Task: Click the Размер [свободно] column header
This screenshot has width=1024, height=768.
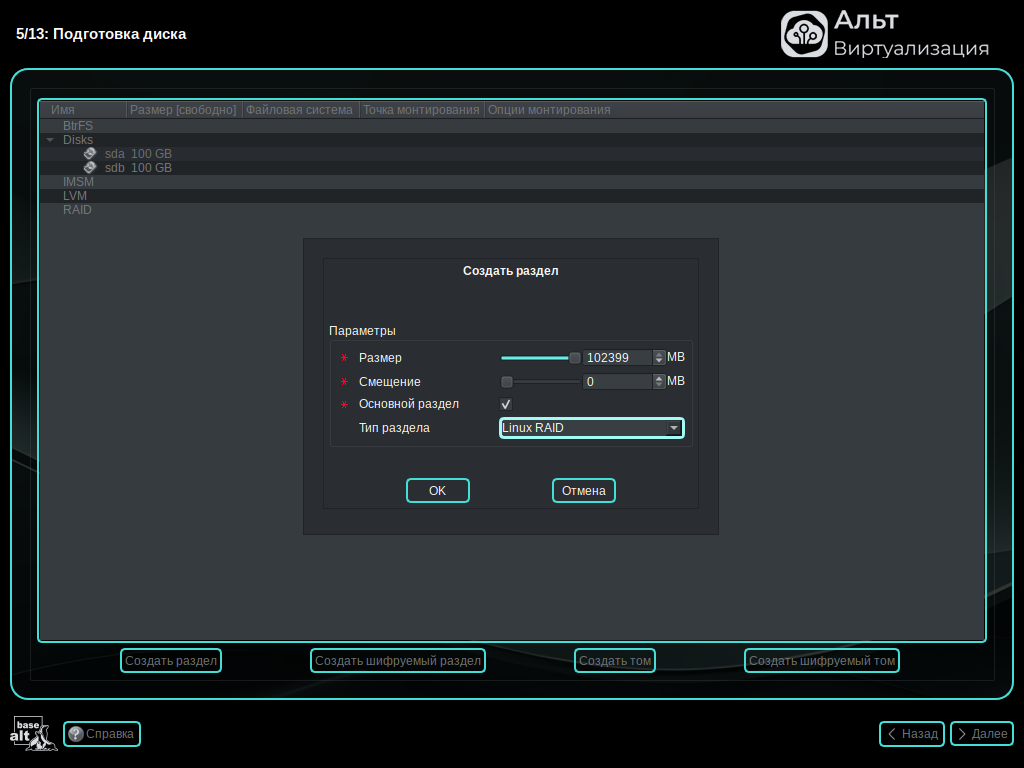Action: click(184, 110)
